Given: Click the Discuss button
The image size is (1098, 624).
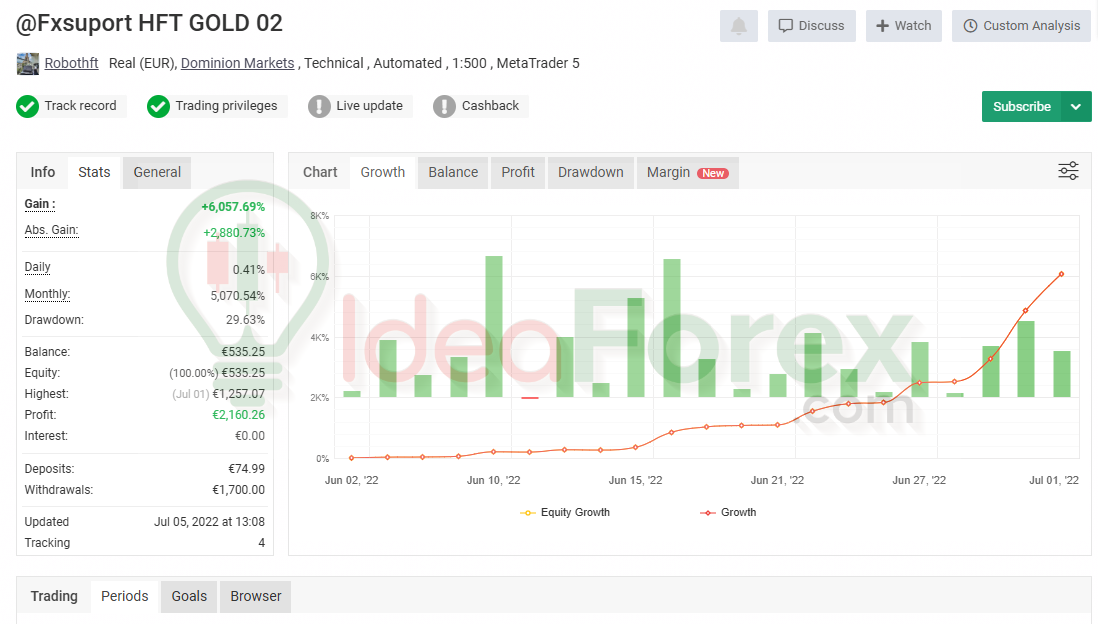Looking at the screenshot, I should click(x=812, y=26).
